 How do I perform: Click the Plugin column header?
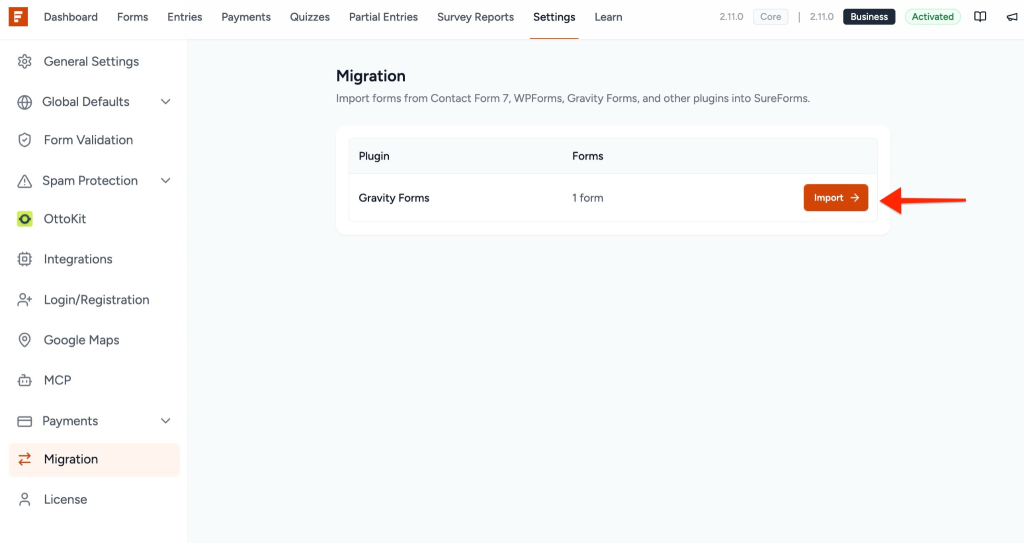pyautogui.click(x=374, y=156)
